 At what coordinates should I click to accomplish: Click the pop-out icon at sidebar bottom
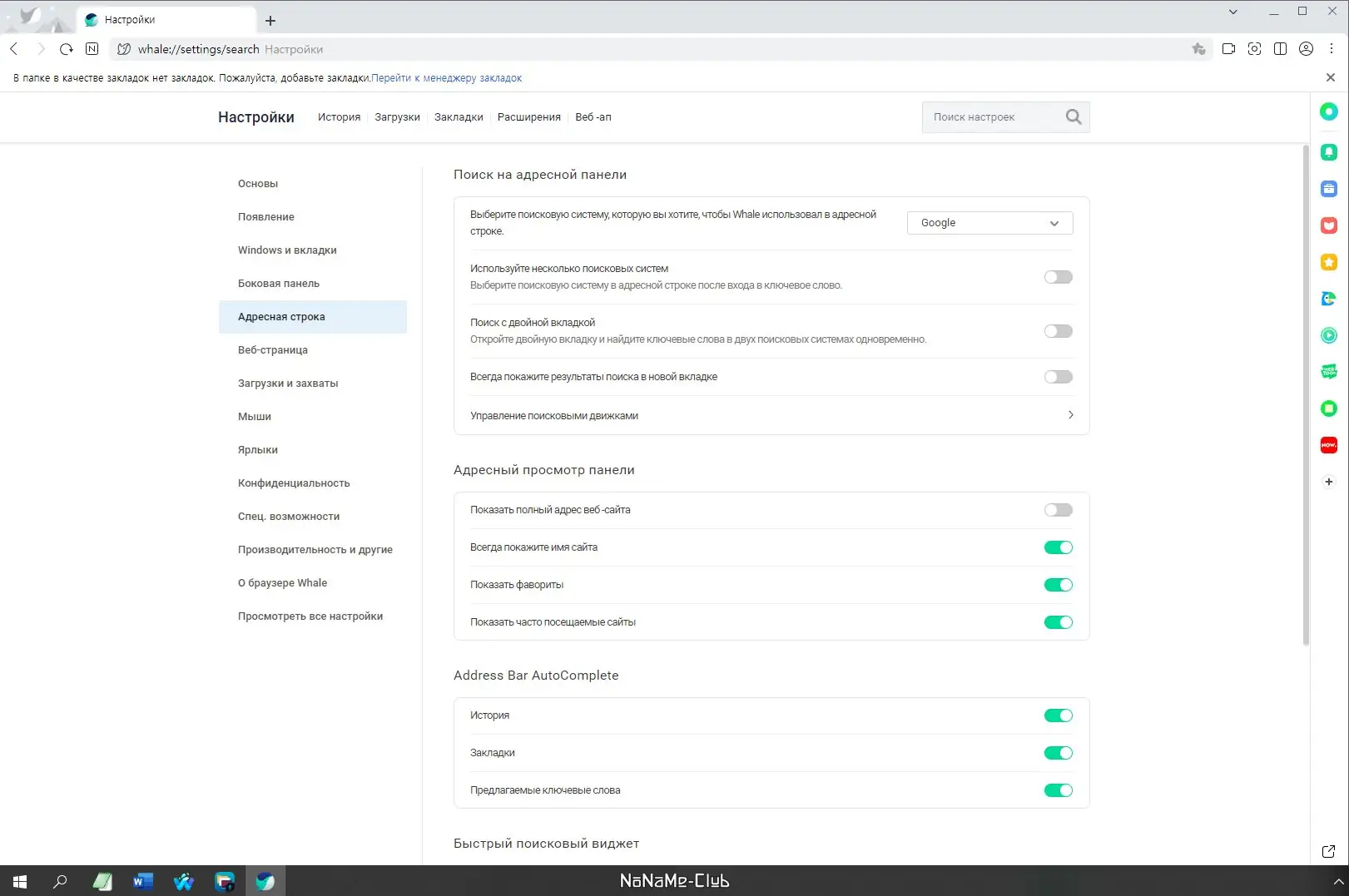click(1329, 851)
